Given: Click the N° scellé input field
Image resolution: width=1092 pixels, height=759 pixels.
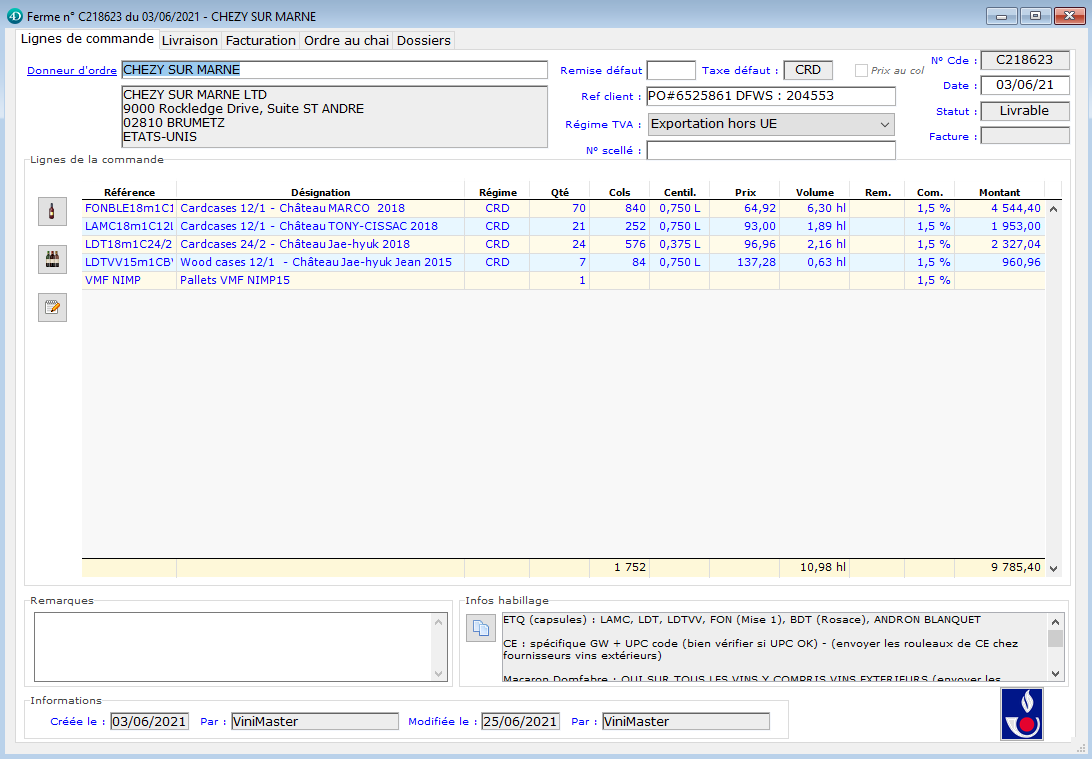Looking at the screenshot, I should click(770, 150).
